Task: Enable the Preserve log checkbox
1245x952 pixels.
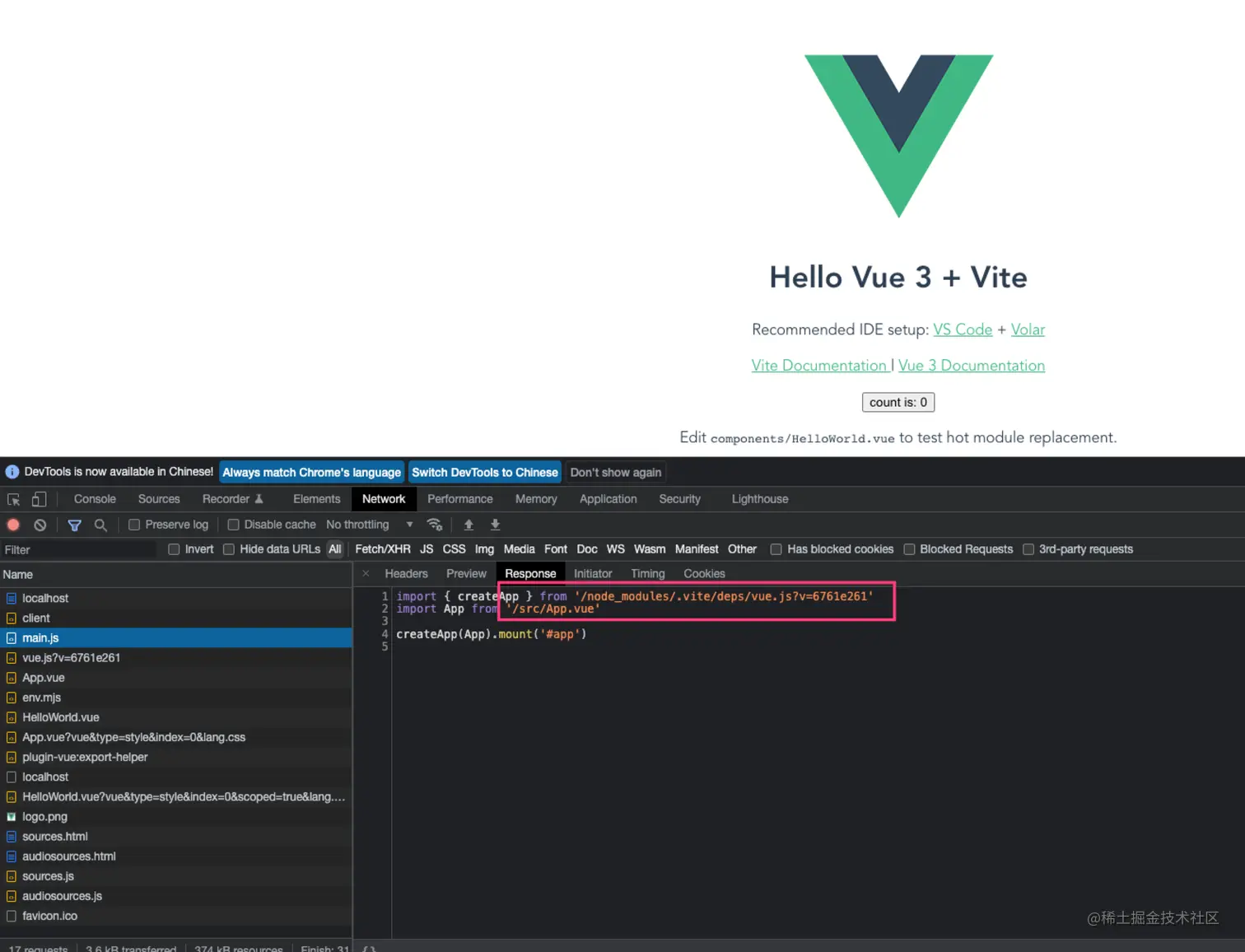Action: [134, 525]
